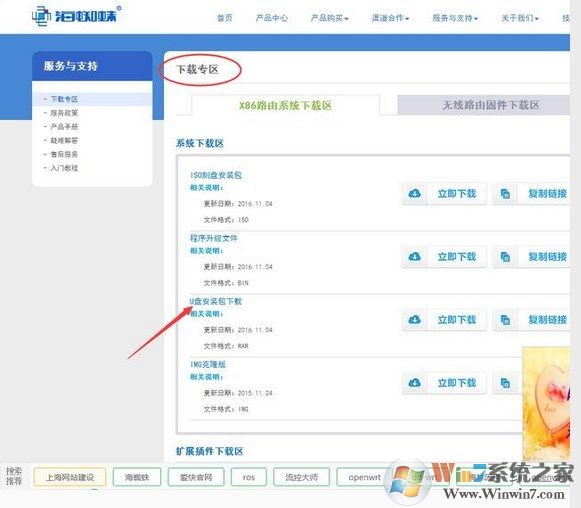This screenshot has height=508, width=581.
Task: Click the 扩展插件下载区 section heading
Action: point(209,451)
